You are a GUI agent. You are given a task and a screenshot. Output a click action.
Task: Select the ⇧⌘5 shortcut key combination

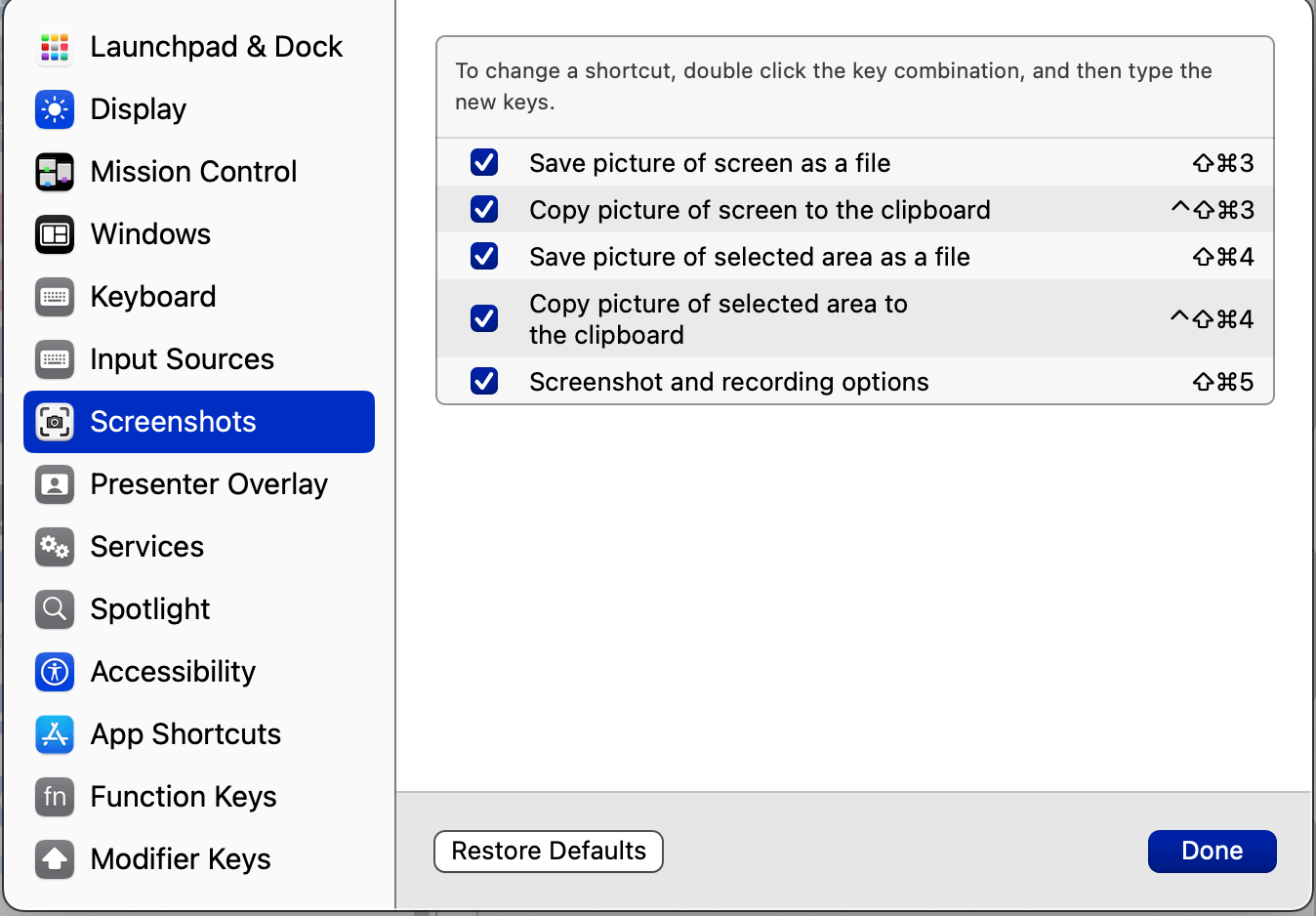(x=1222, y=382)
